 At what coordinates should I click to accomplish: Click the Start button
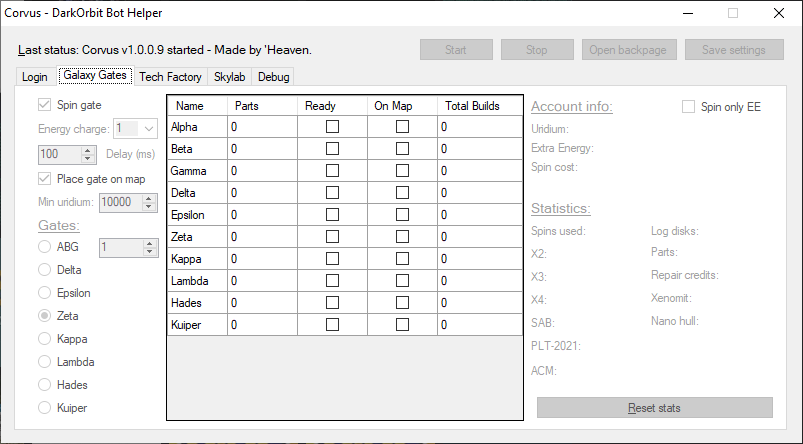pyautogui.click(x=456, y=50)
